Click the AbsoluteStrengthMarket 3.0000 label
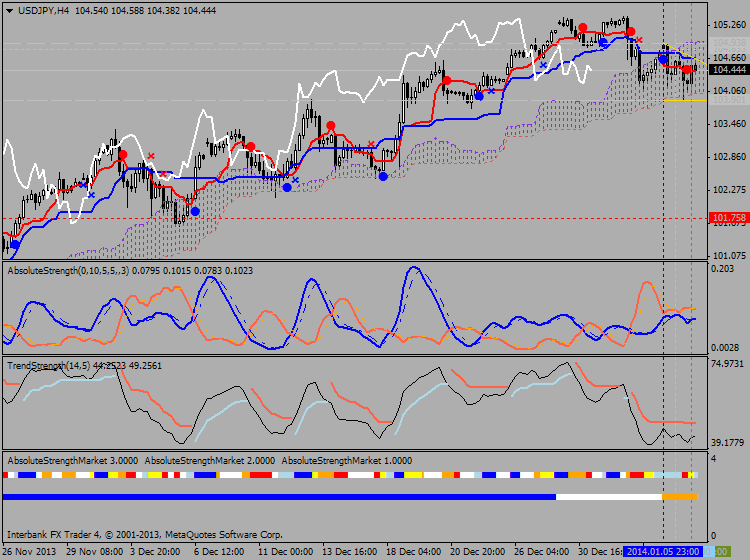The width and height of the screenshot is (750, 560). coord(72,459)
